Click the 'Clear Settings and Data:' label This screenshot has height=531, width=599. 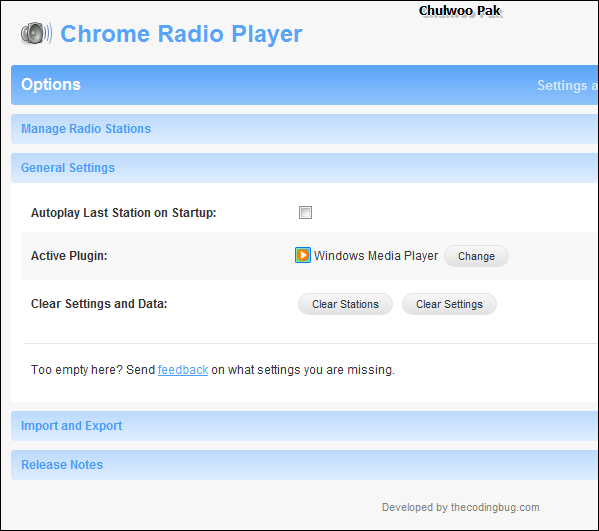pyautogui.click(x=99, y=304)
